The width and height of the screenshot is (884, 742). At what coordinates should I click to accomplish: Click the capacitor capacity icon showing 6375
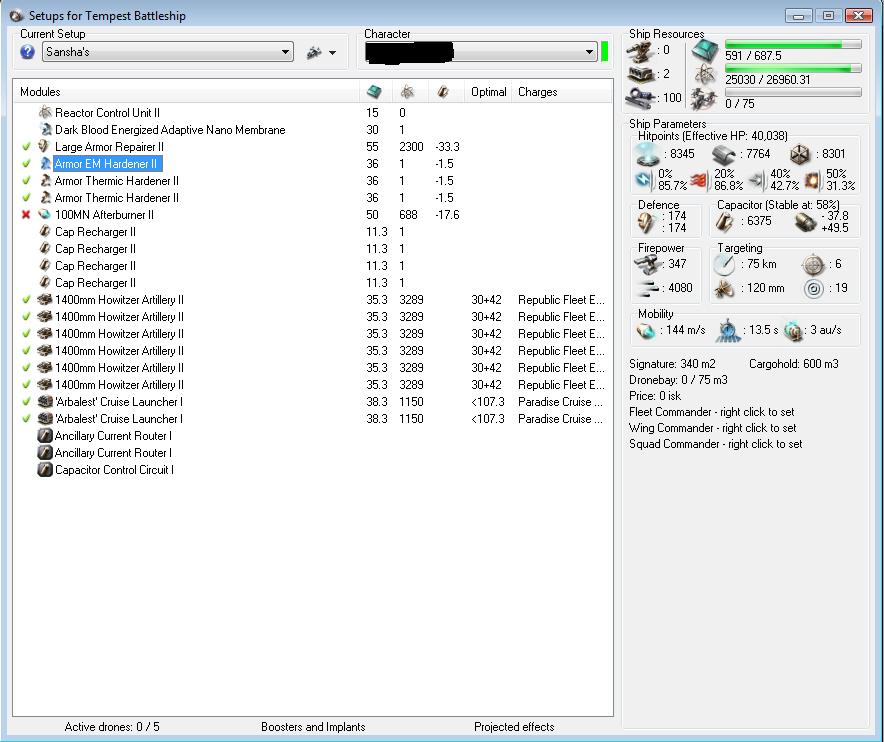tap(724, 222)
